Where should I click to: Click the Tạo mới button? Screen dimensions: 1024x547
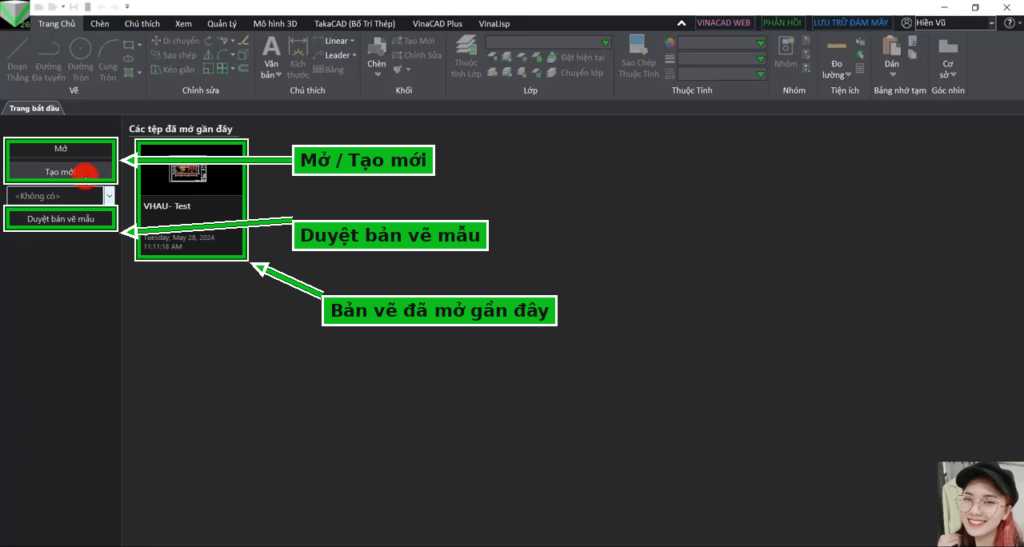click(x=61, y=172)
